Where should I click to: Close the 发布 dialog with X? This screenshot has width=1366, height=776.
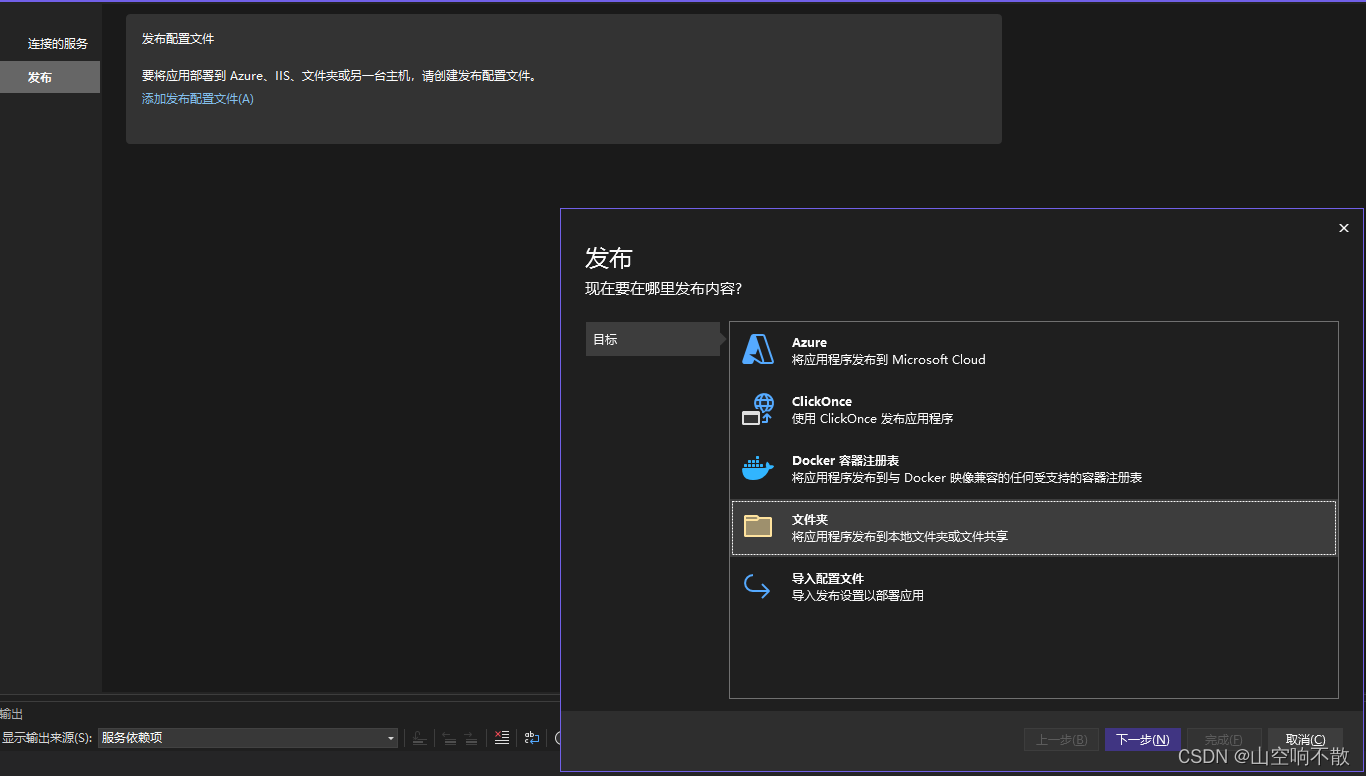tap(1344, 228)
